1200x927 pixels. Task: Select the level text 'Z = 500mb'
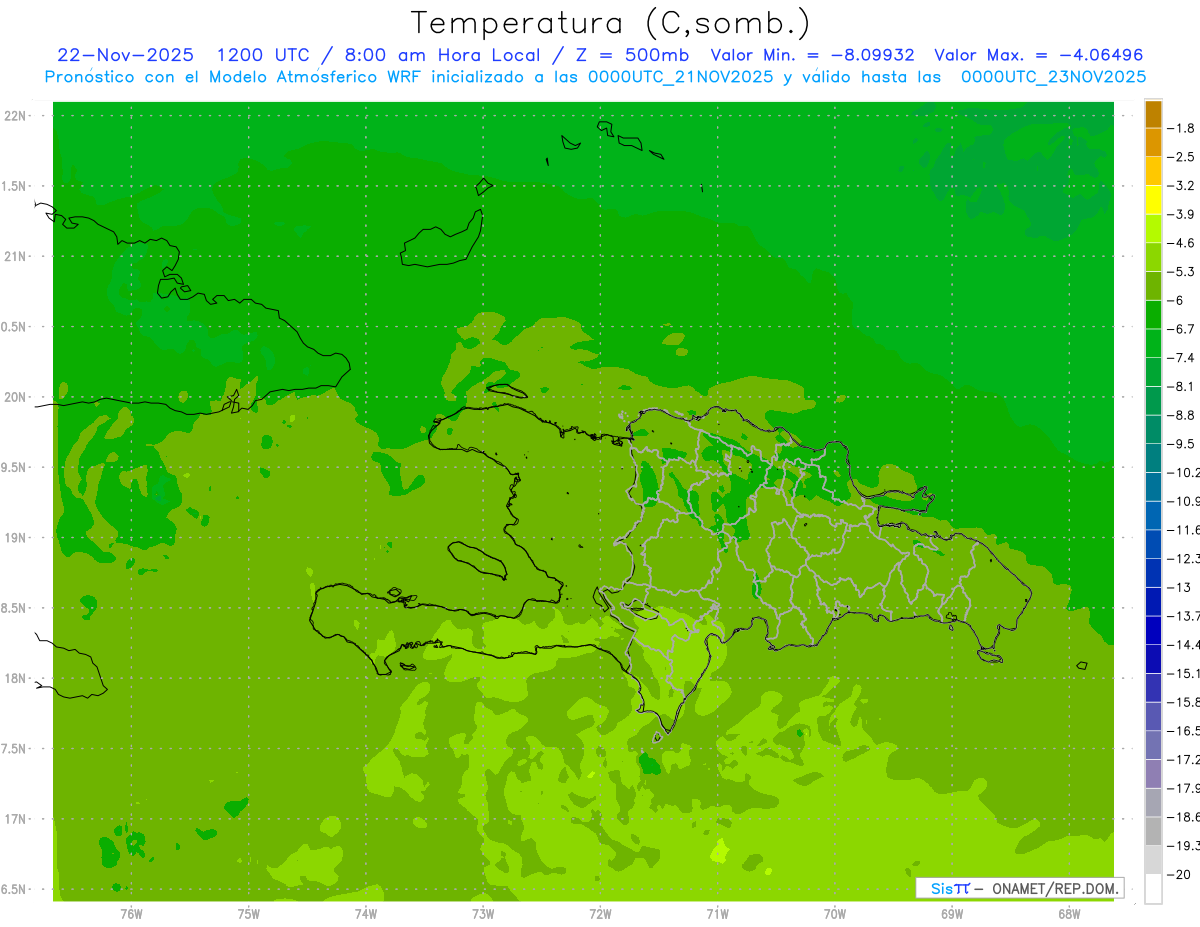[631, 55]
